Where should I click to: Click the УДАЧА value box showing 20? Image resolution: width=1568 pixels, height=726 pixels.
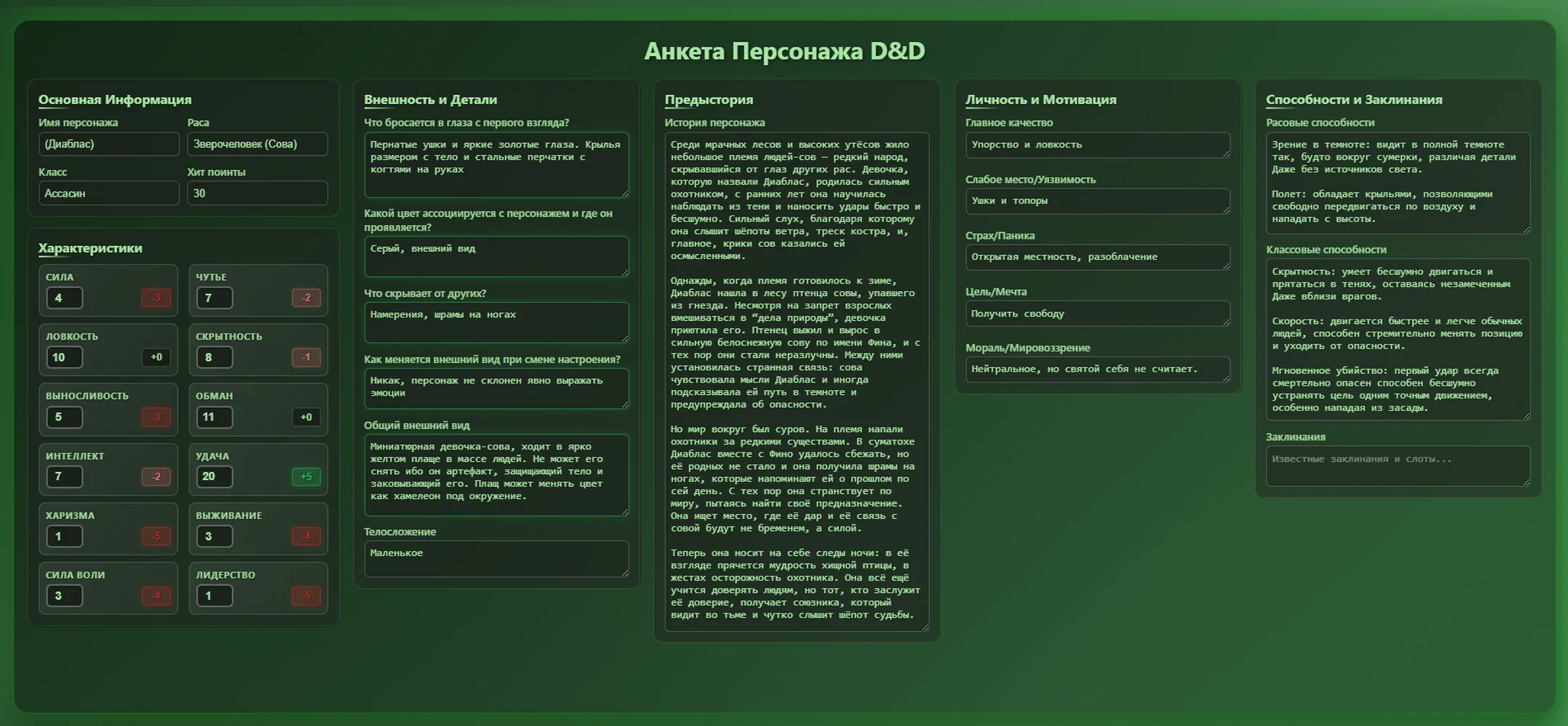tap(214, 476)
